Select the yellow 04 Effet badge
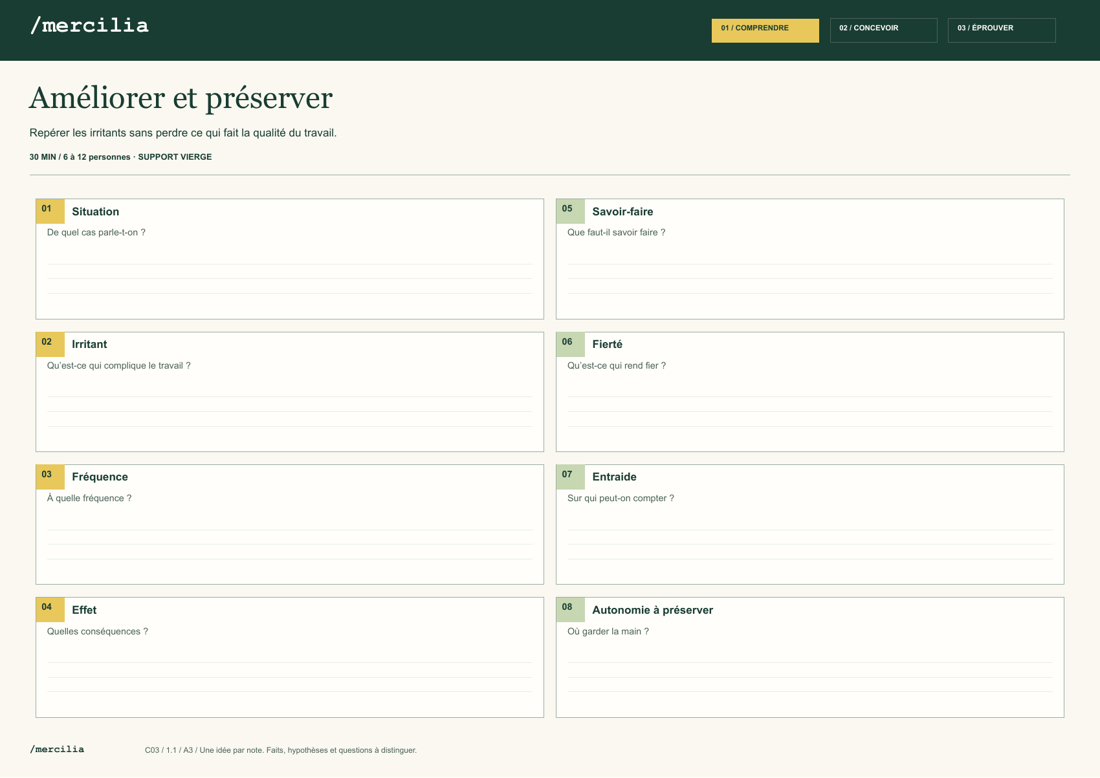This screenshot has width=1100, height=778. [50, 610]
